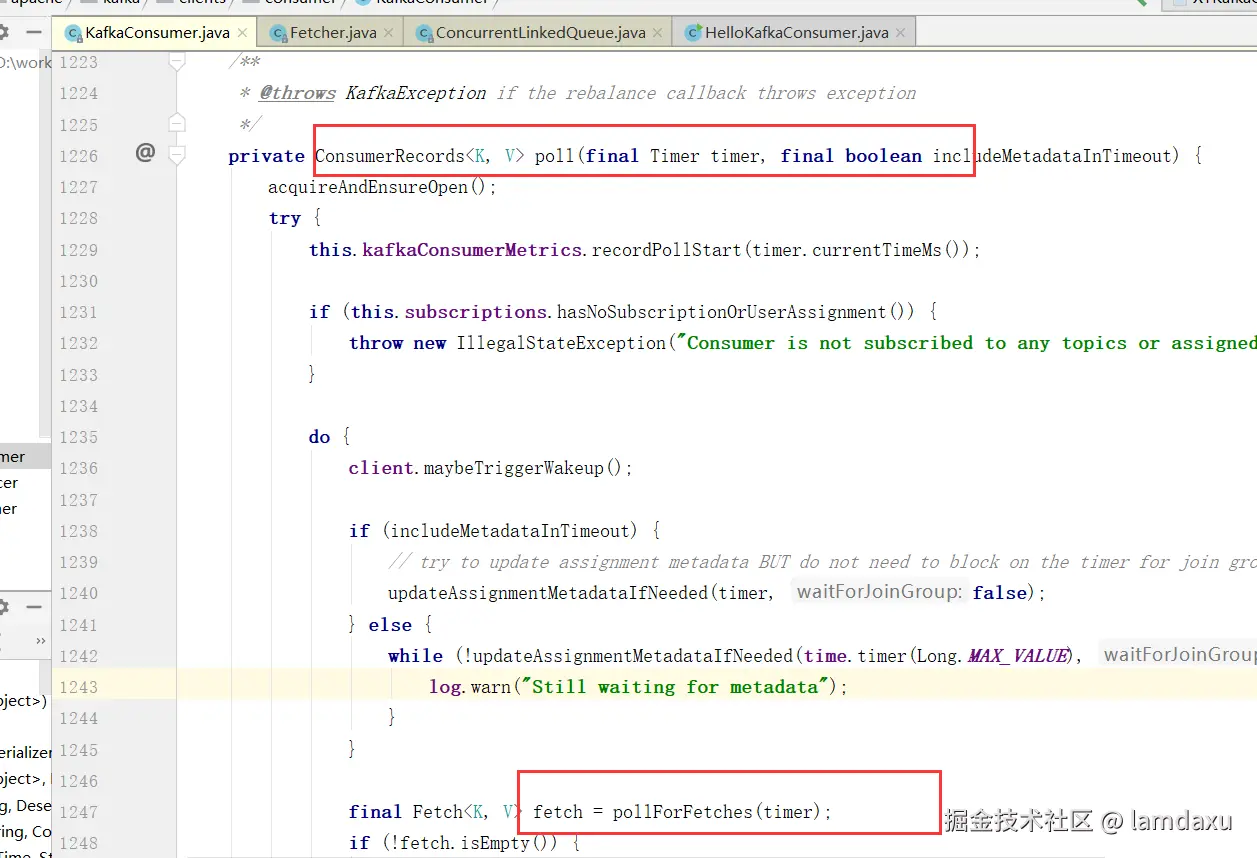Click the comment on line 1239
Image resolution: width=1257 pixels, height=858 pixels.
pos(822,562)
